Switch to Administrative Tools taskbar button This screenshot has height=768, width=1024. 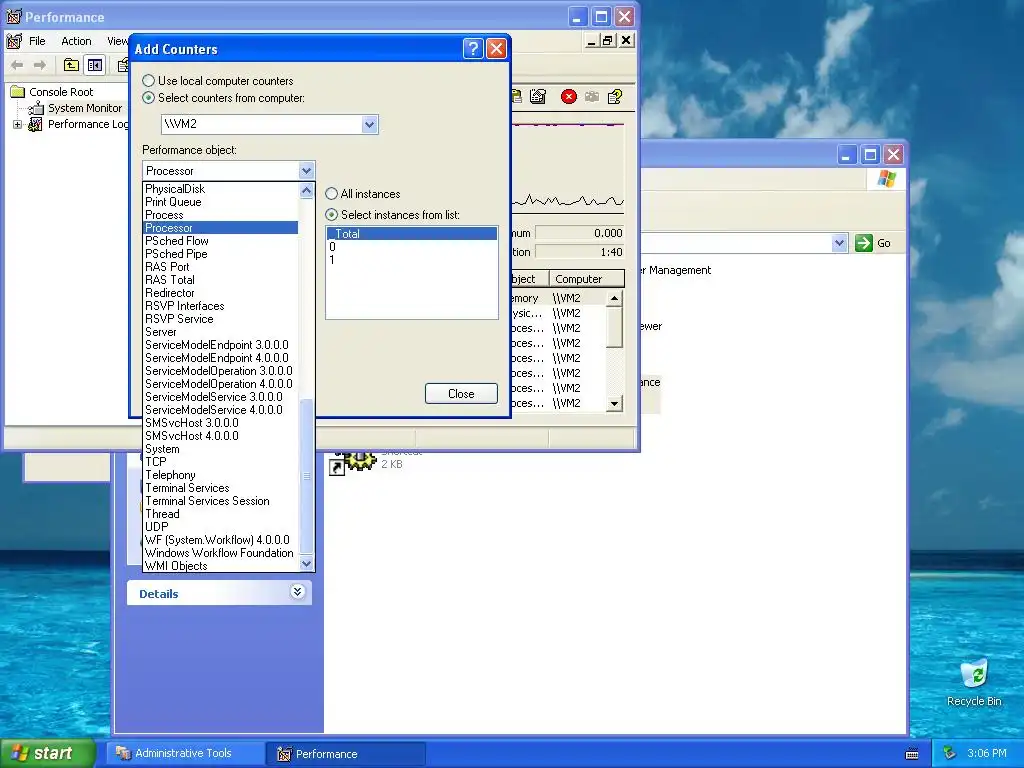184,753
